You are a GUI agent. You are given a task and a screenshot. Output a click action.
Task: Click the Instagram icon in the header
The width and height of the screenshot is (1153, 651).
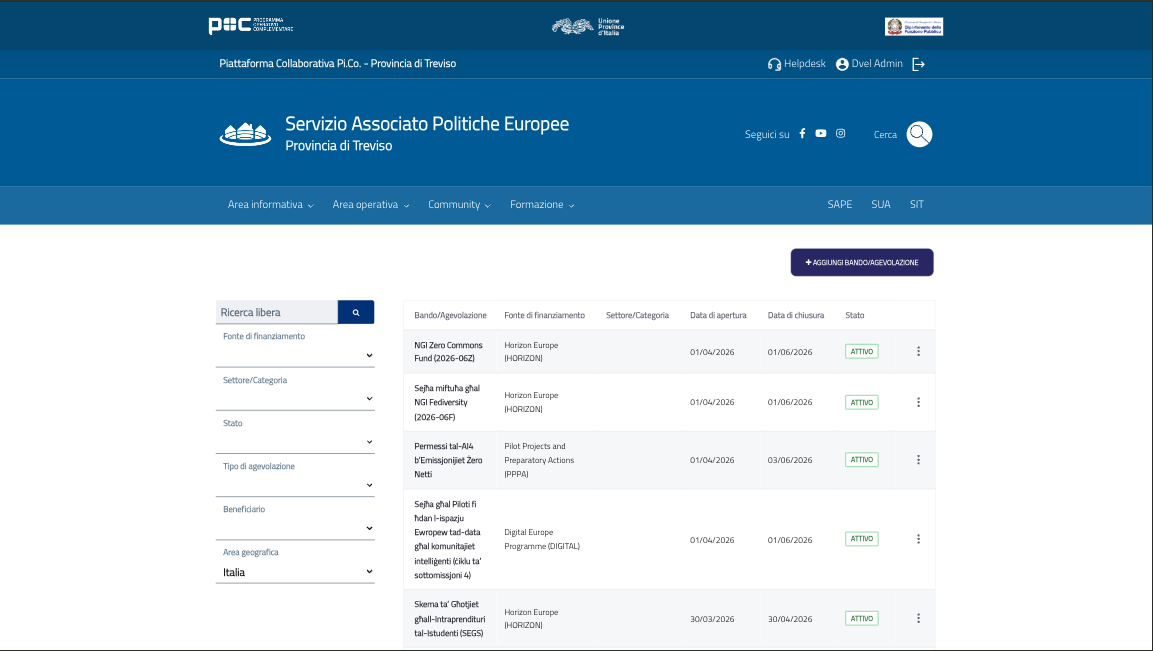tap(840, 133)
